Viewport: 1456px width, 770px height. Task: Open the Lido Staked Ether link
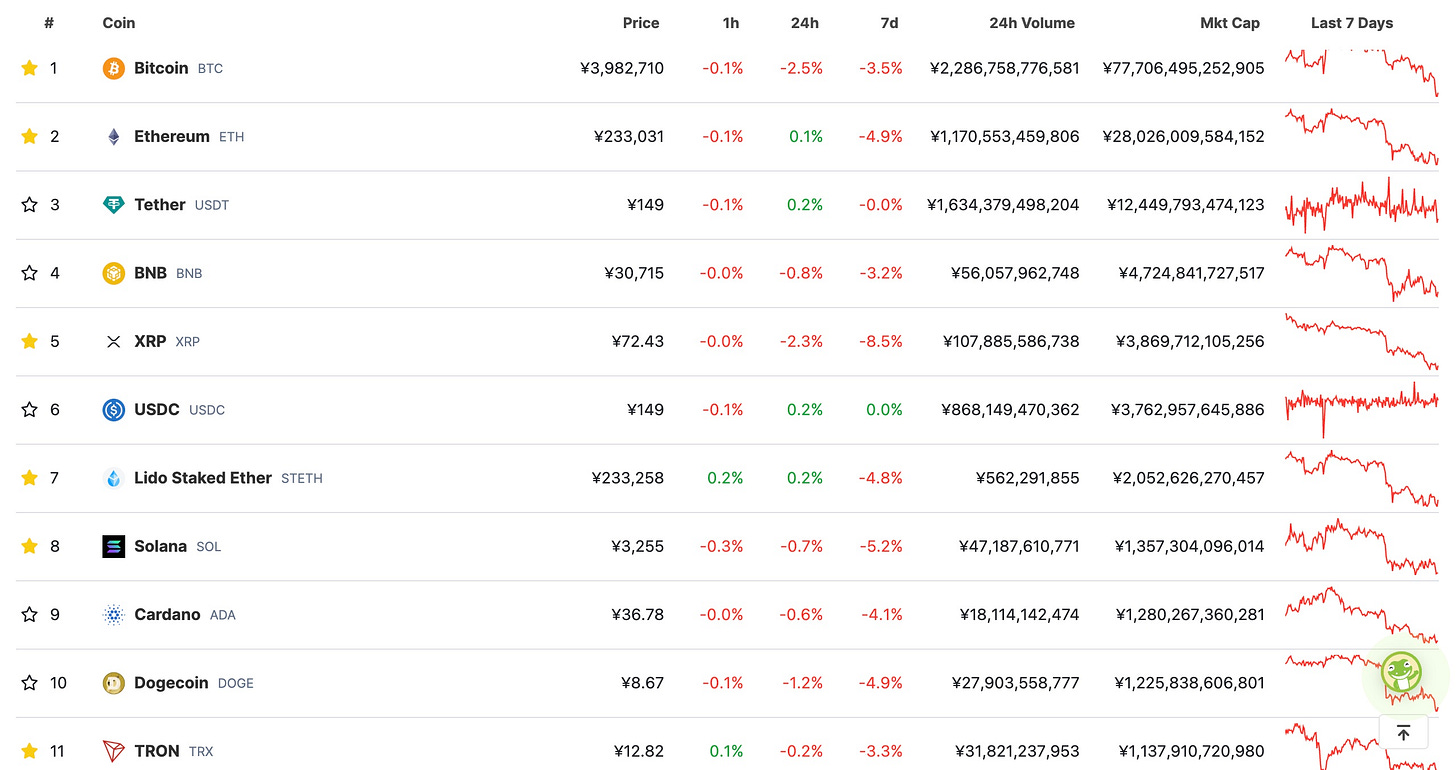[203, 478]
